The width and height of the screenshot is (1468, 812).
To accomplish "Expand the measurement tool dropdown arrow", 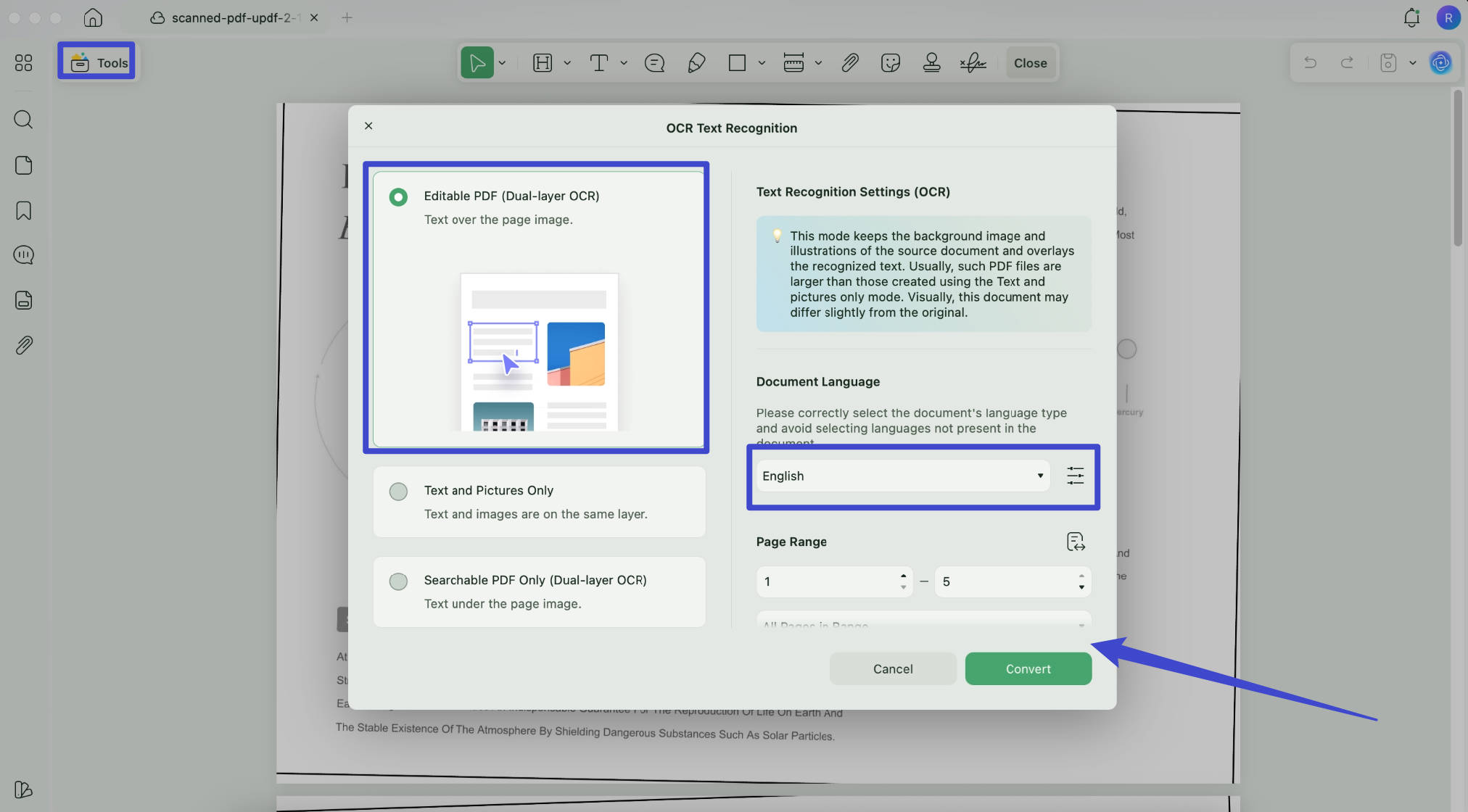I will 818,63.
